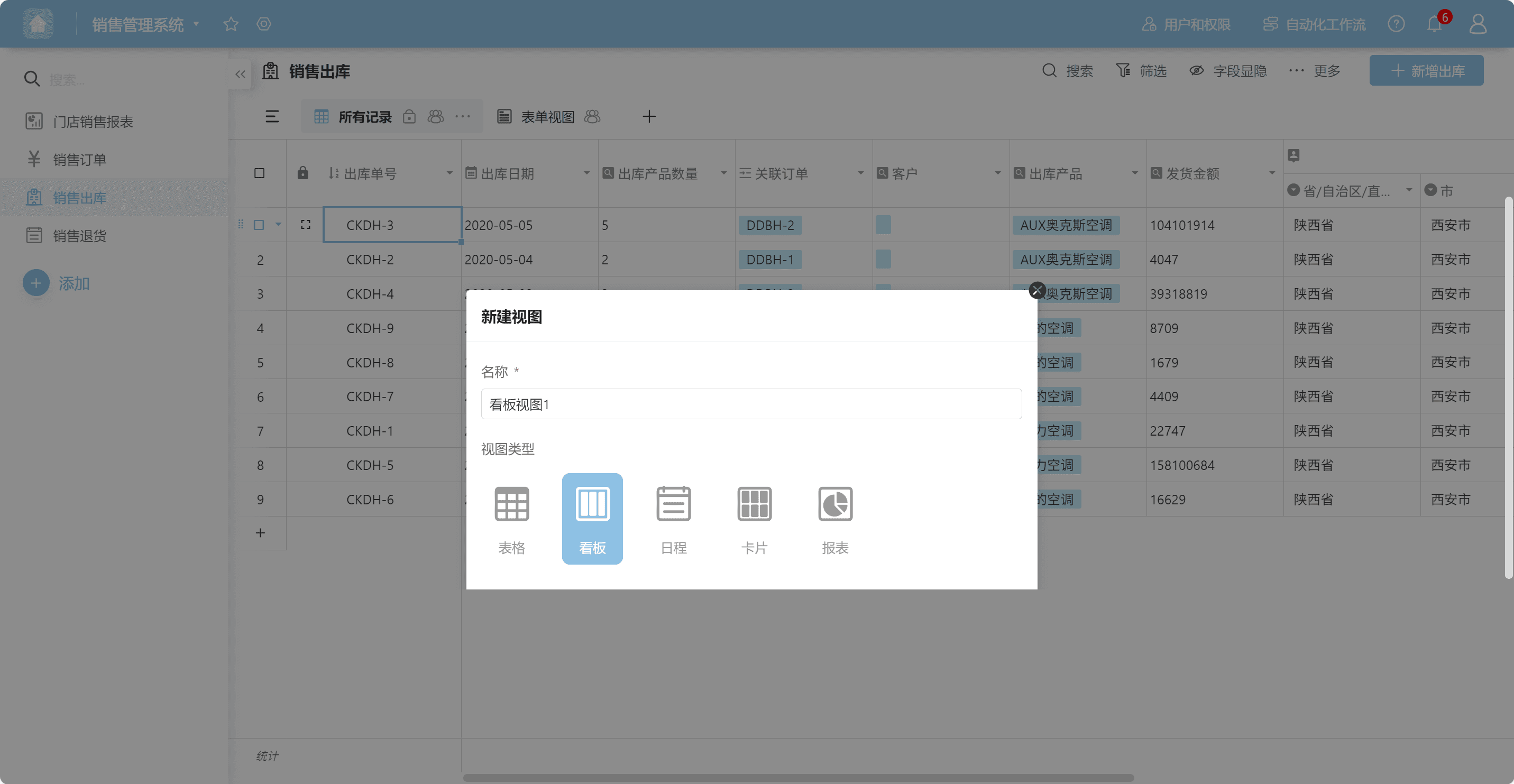Screen dimensions: 1514x784
Task: Open 客户 column dropdown arrow
Action: pos(997,173)
